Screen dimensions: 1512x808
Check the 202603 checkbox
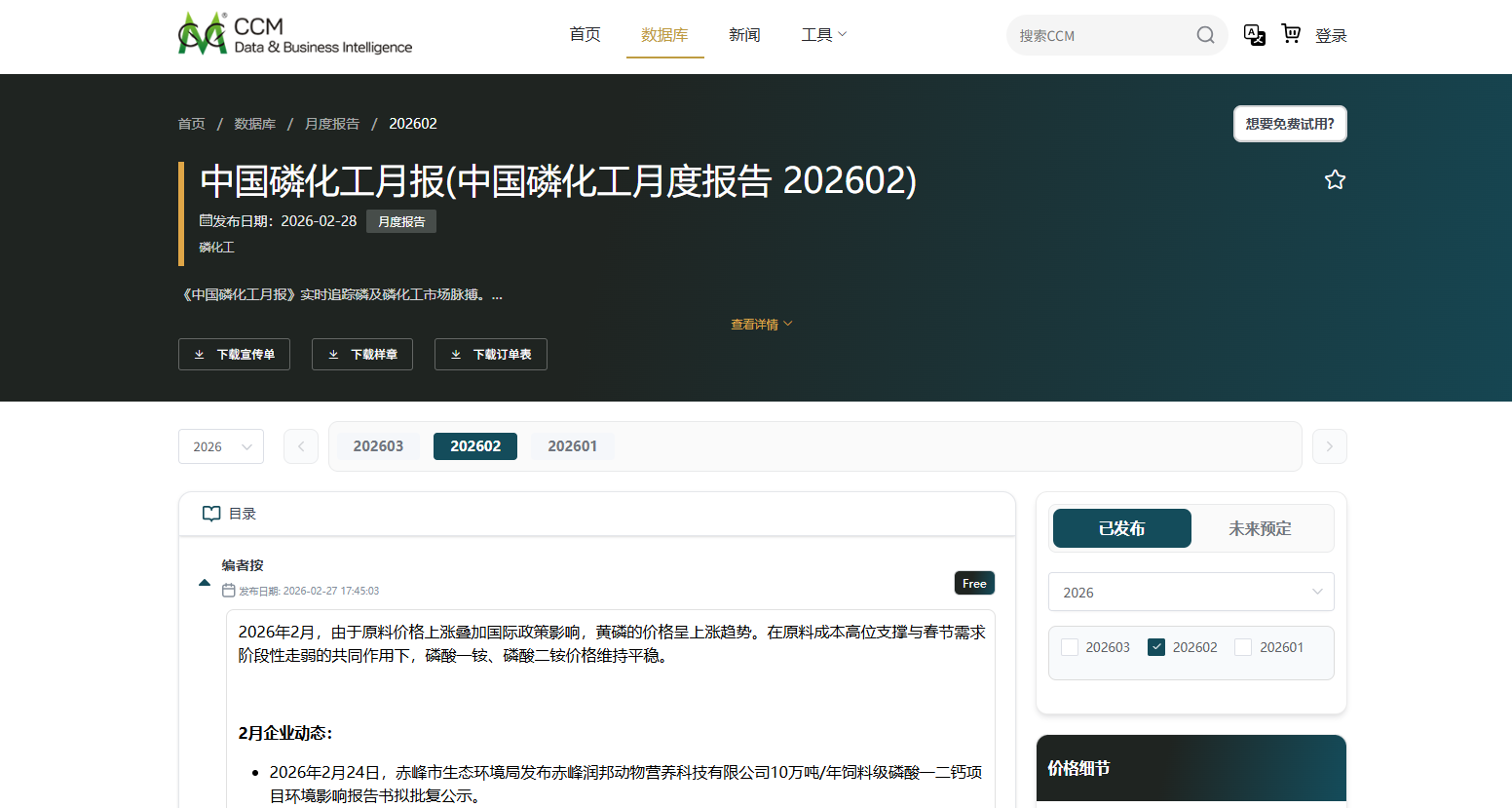pos(1069,646)
